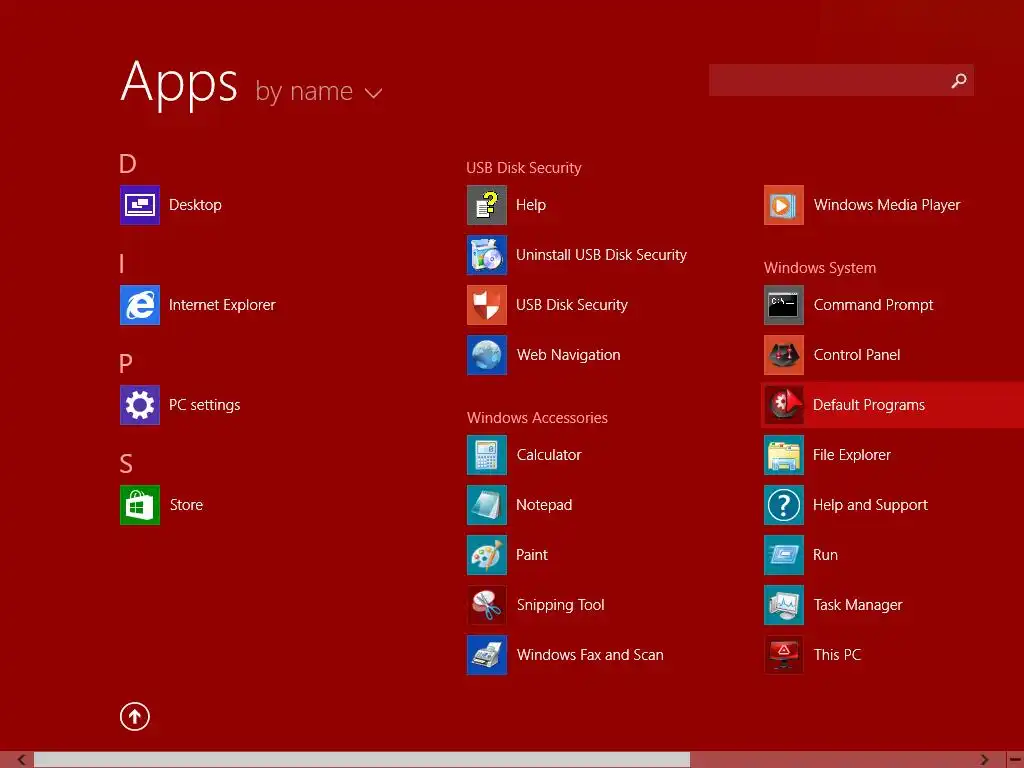Click the 'Web Navigation' label text
The image size is (1024, 768).
pos(568,355)
